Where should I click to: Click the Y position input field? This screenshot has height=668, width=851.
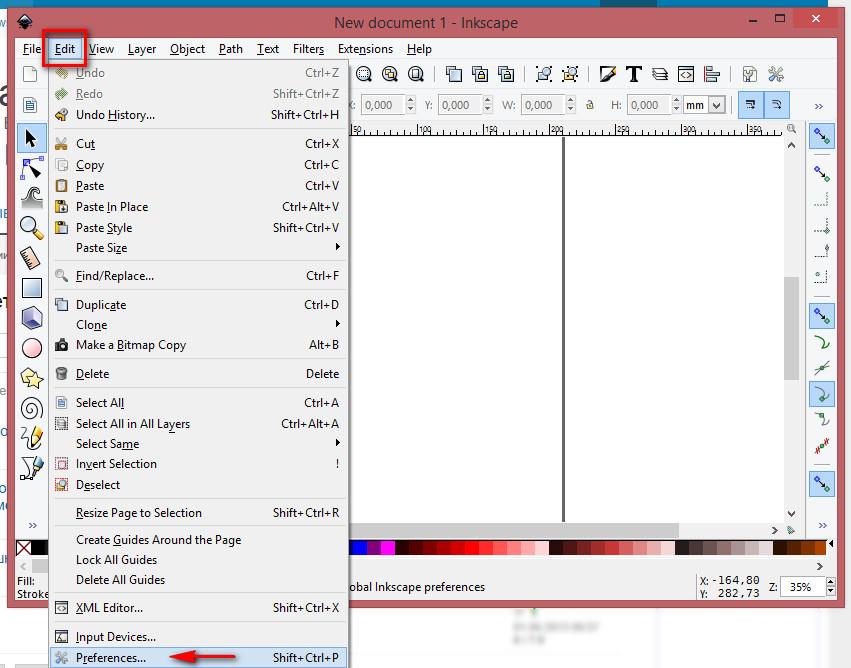pos(460,105)
